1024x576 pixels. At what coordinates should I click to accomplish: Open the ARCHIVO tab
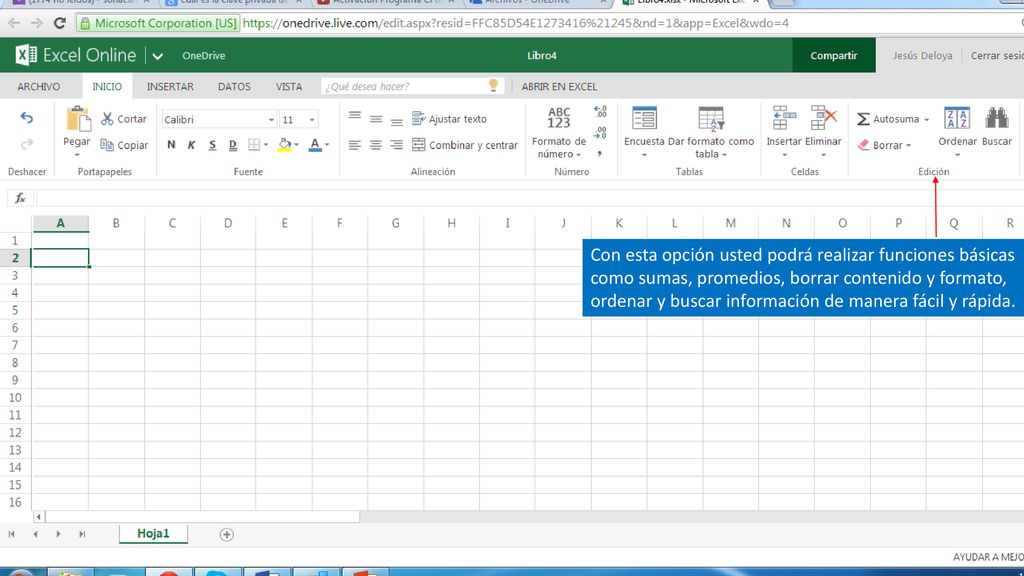click(x=39, y=86)
